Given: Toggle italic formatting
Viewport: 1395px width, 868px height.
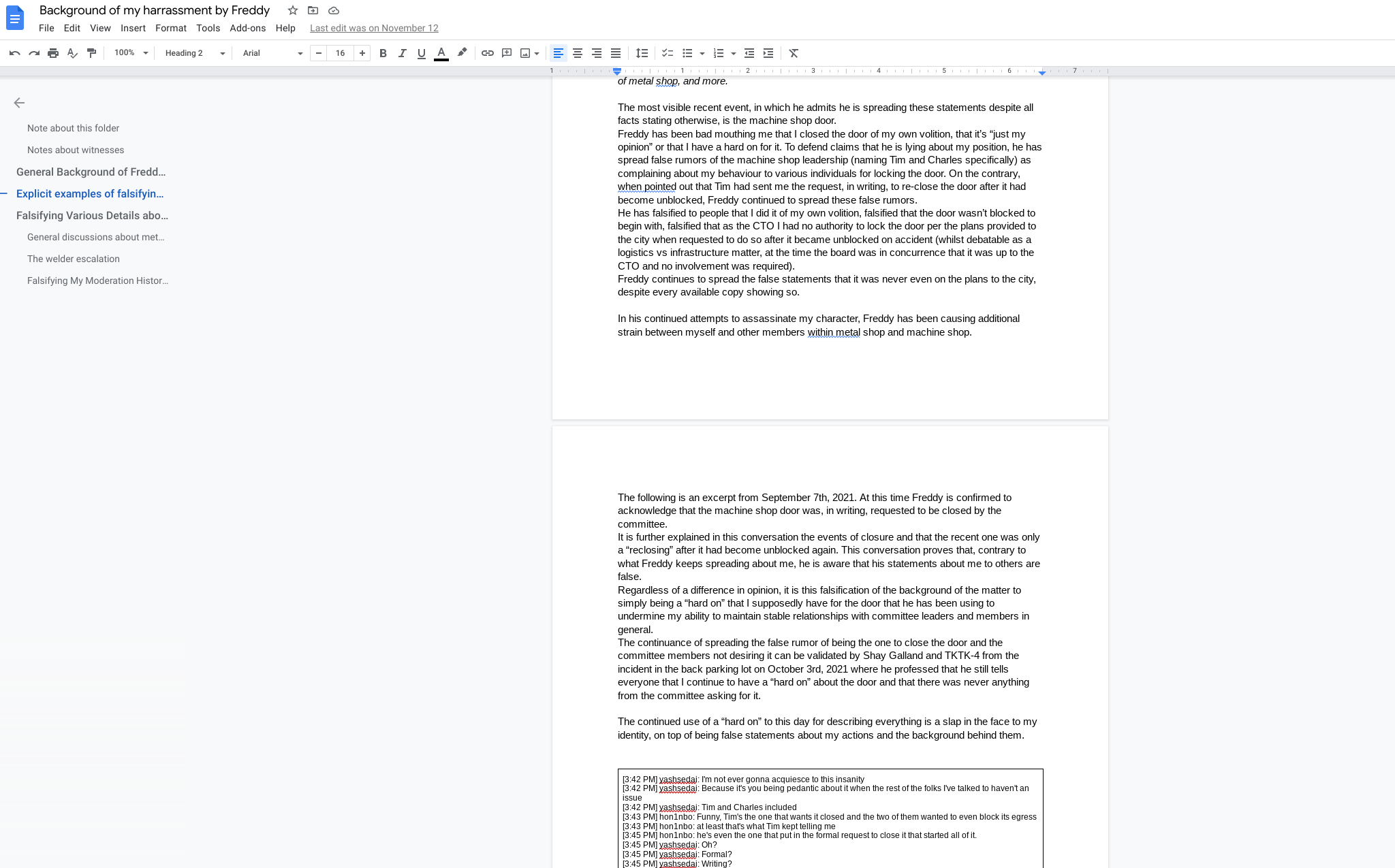Looking at the screenshot, I should (x=402, y=53).
